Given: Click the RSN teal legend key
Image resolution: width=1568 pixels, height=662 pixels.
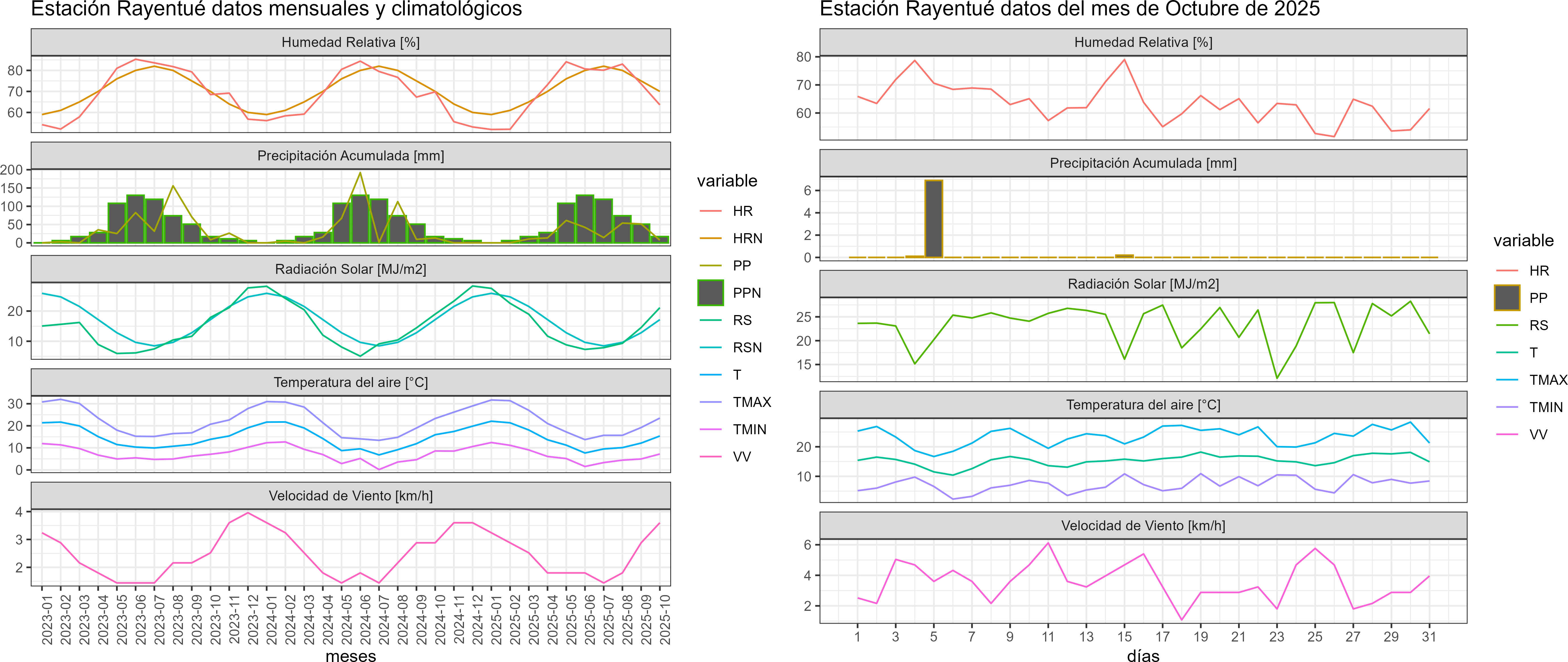Looking at the screenshot, I should coord(710,347).
